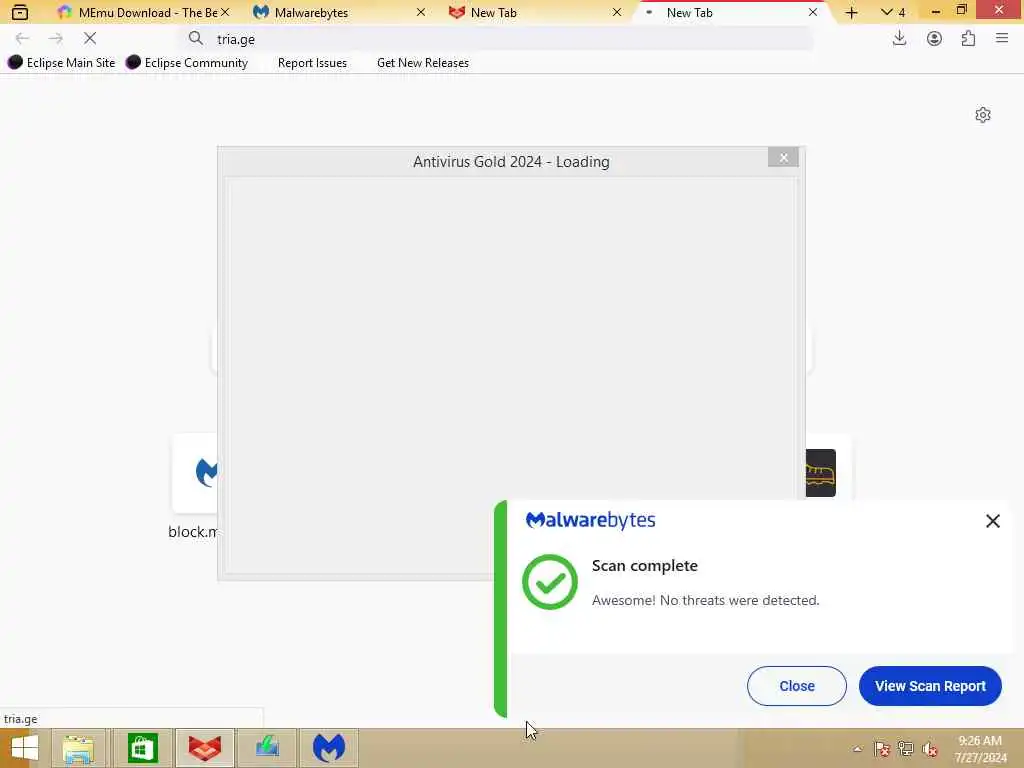Open Action Center flag tray icon
This screenshot has height=768, width=1024.
point(882,749)
